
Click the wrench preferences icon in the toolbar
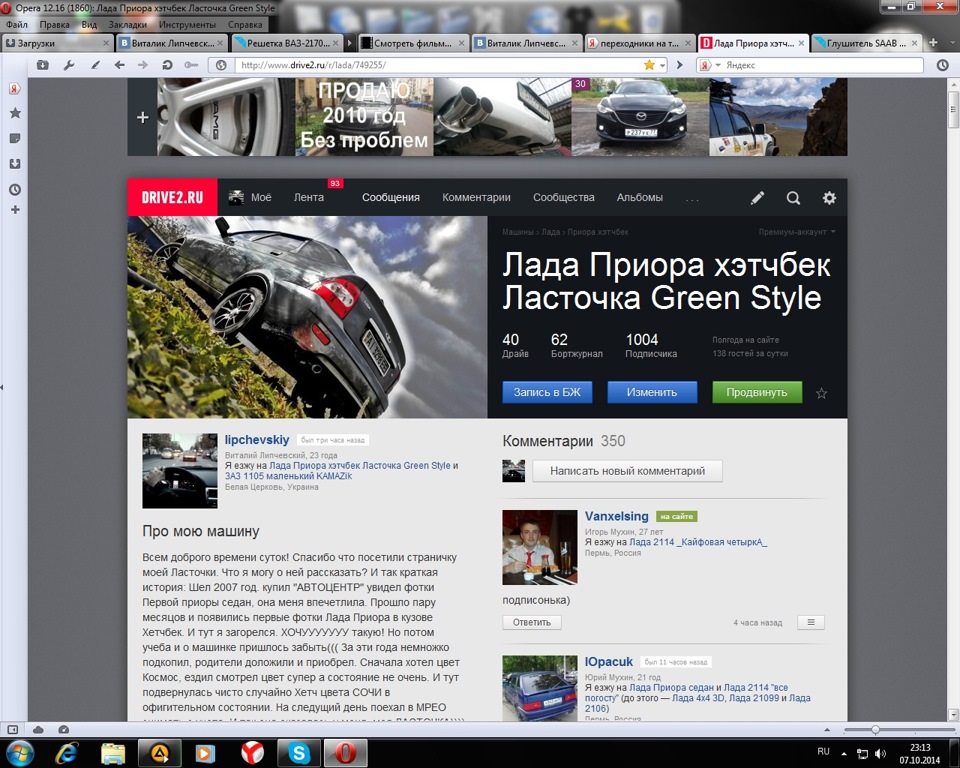click(69, 65)
